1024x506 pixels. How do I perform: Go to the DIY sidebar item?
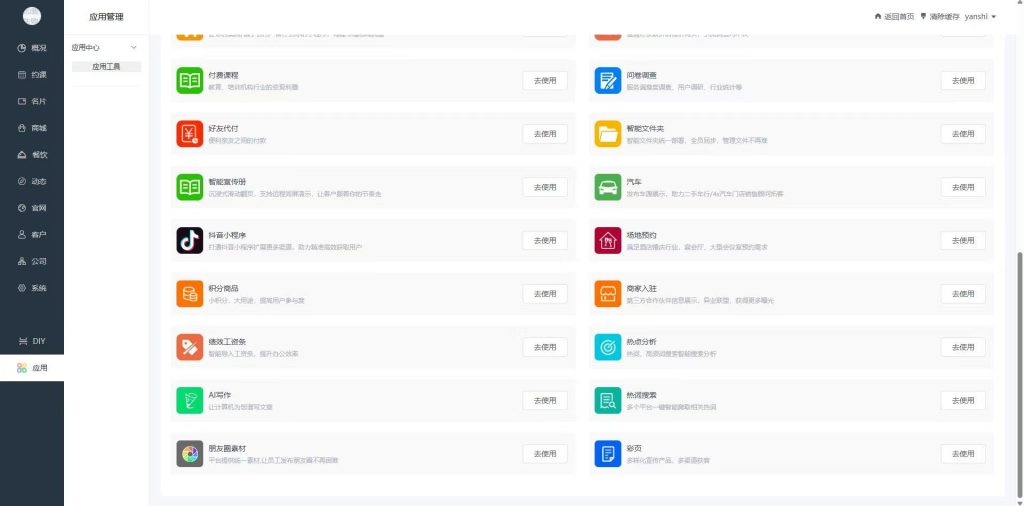coord(32,341)
